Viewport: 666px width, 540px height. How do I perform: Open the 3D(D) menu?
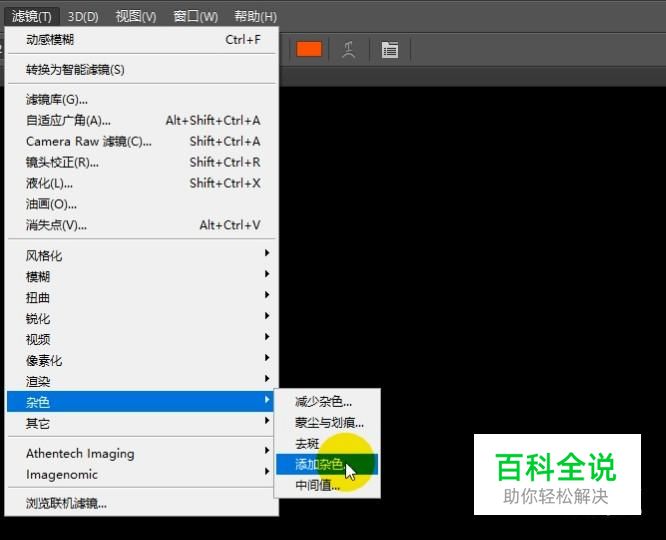click(83, 16)
